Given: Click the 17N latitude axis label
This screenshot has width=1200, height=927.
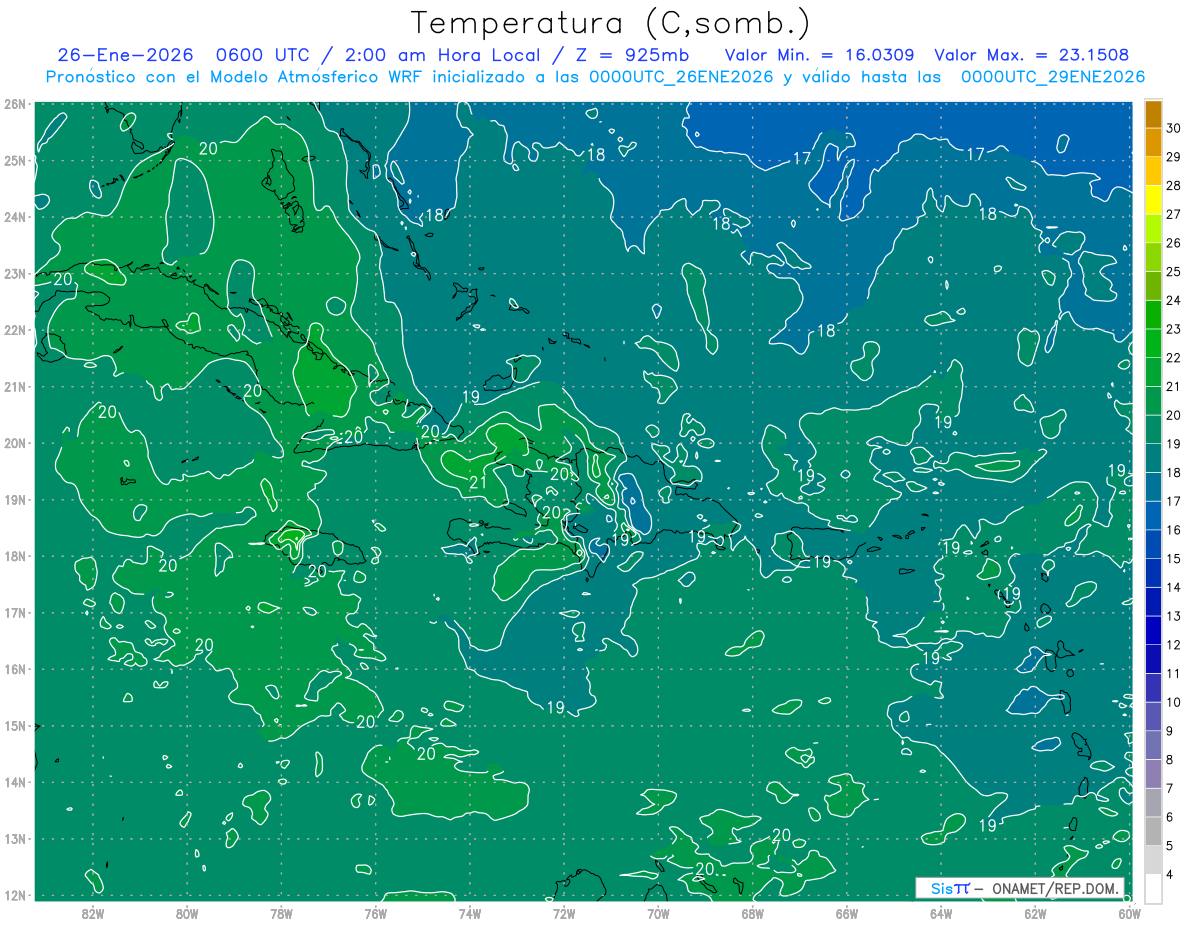Looking at the screenshot, I should coord(15,613).
